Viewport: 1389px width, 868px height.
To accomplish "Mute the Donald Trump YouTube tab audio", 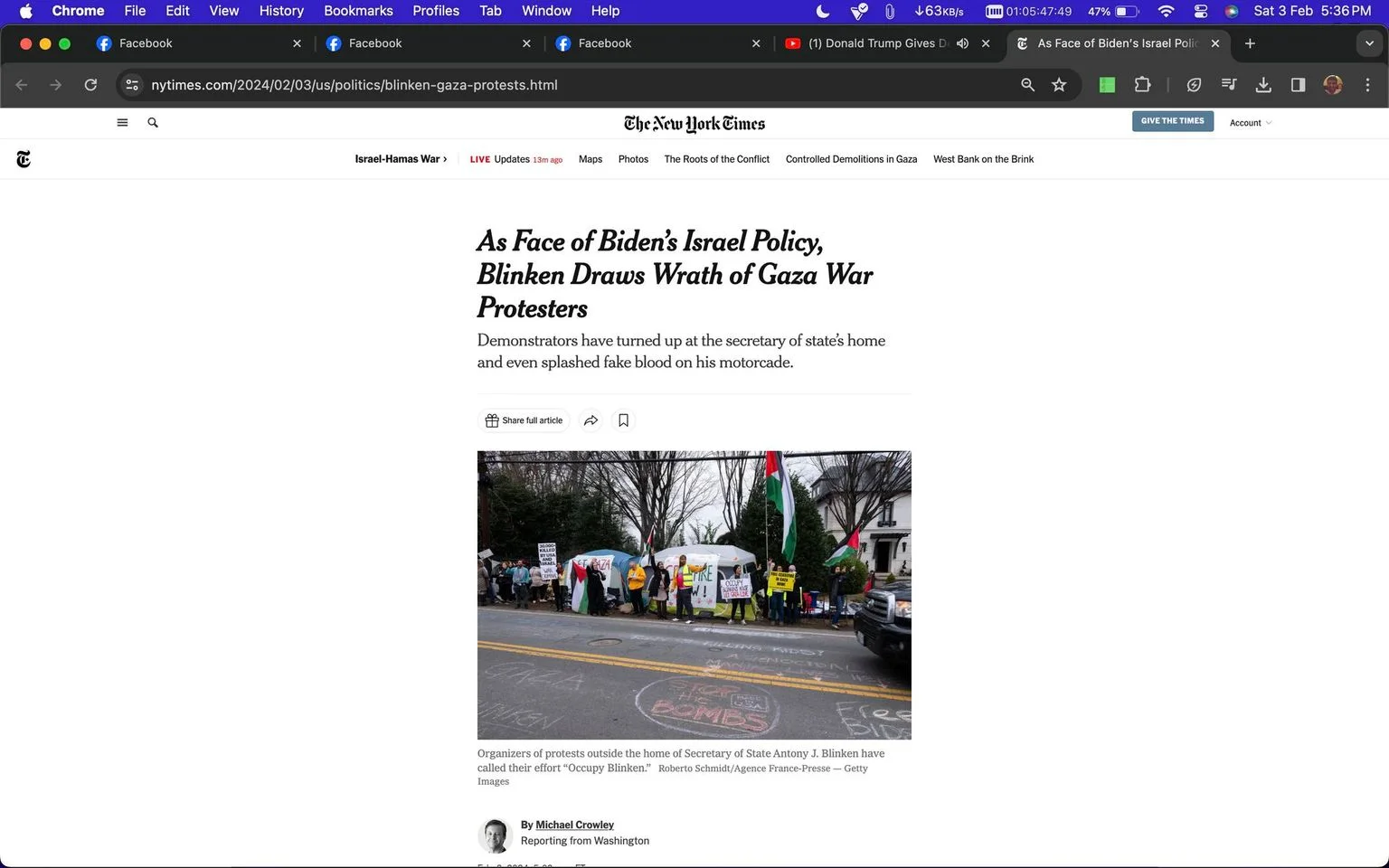I will [x=962, y=43].
